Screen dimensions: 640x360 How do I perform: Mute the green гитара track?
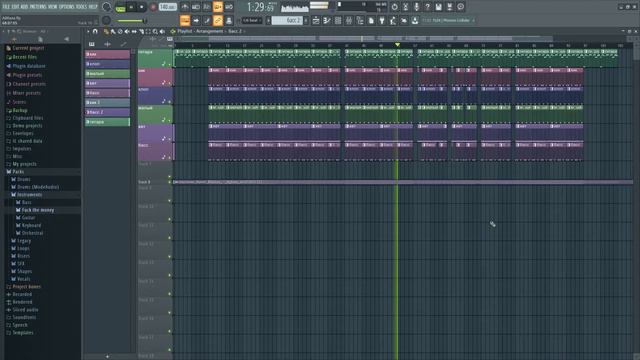[170, 64]
